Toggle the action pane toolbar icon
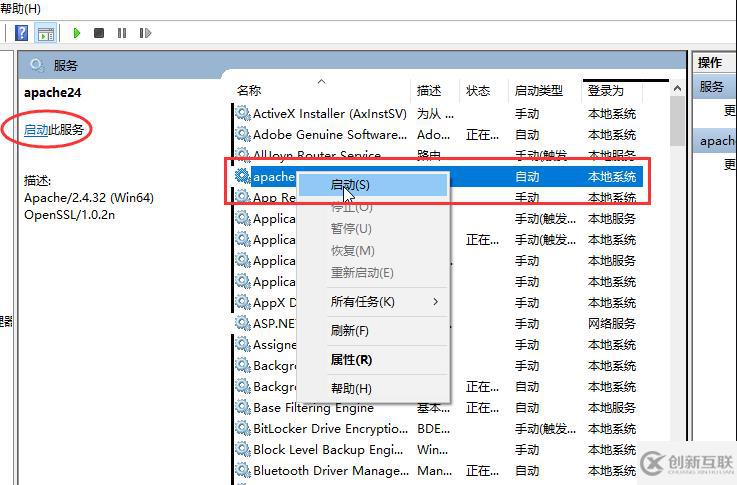The image size is (737, 485). (x=46, y=33)
